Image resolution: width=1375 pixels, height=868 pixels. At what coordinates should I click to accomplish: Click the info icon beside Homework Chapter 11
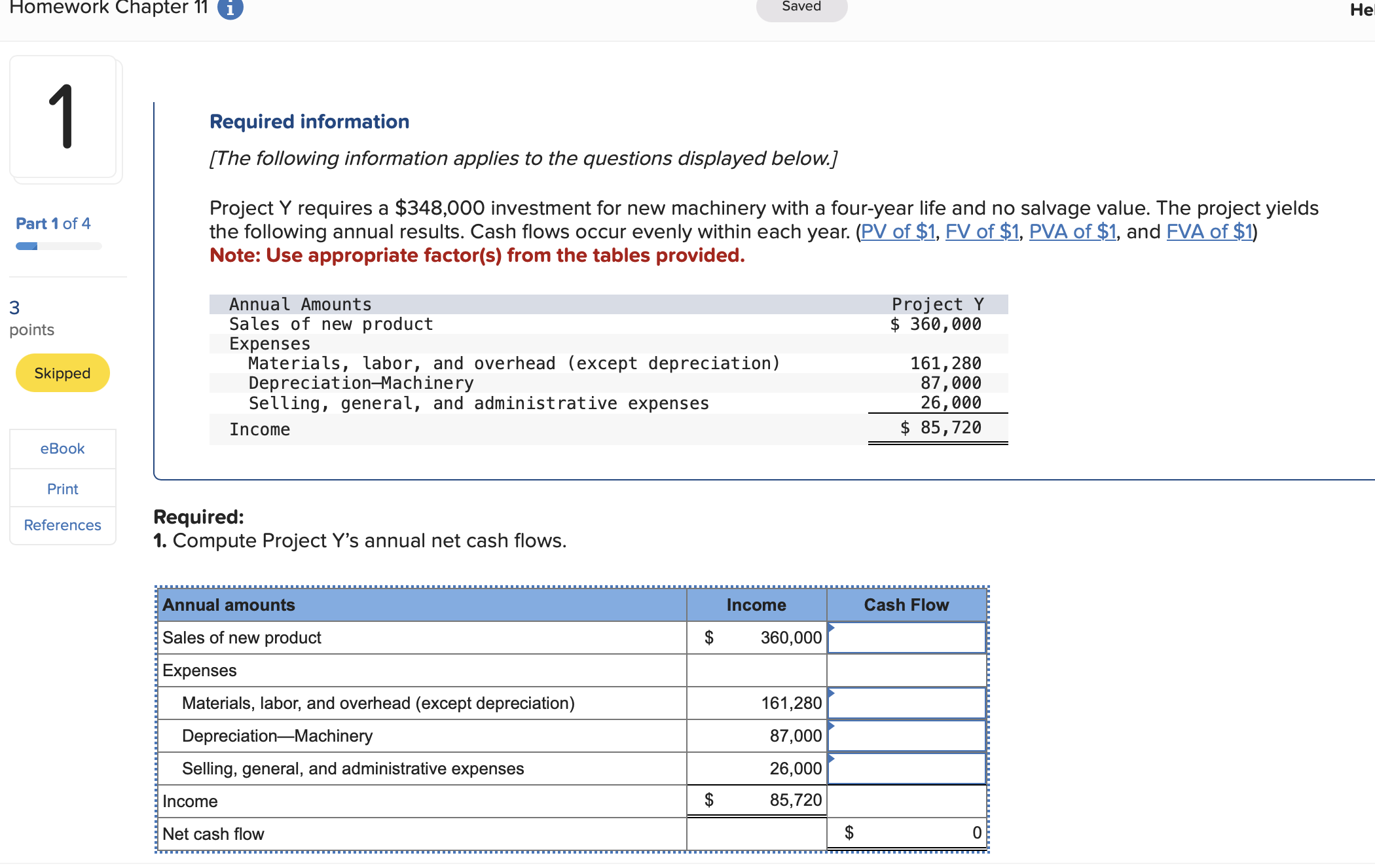click(x=230, y=9)
